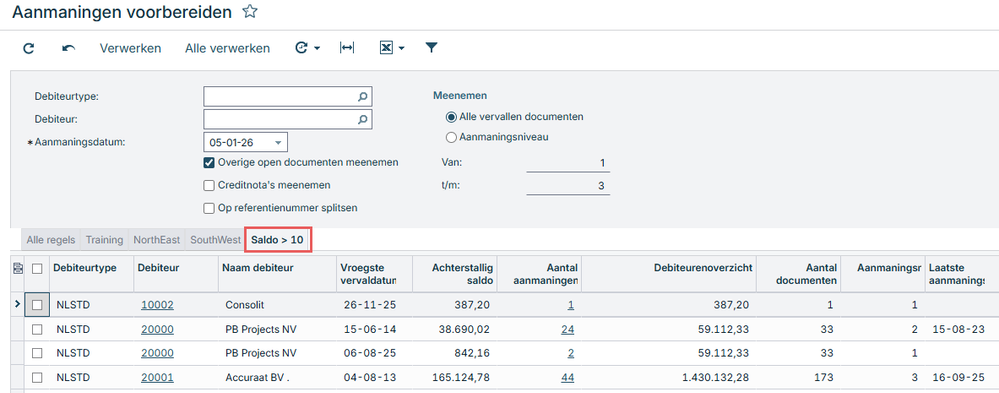Click the fit columns width icon

coord(347,48)
